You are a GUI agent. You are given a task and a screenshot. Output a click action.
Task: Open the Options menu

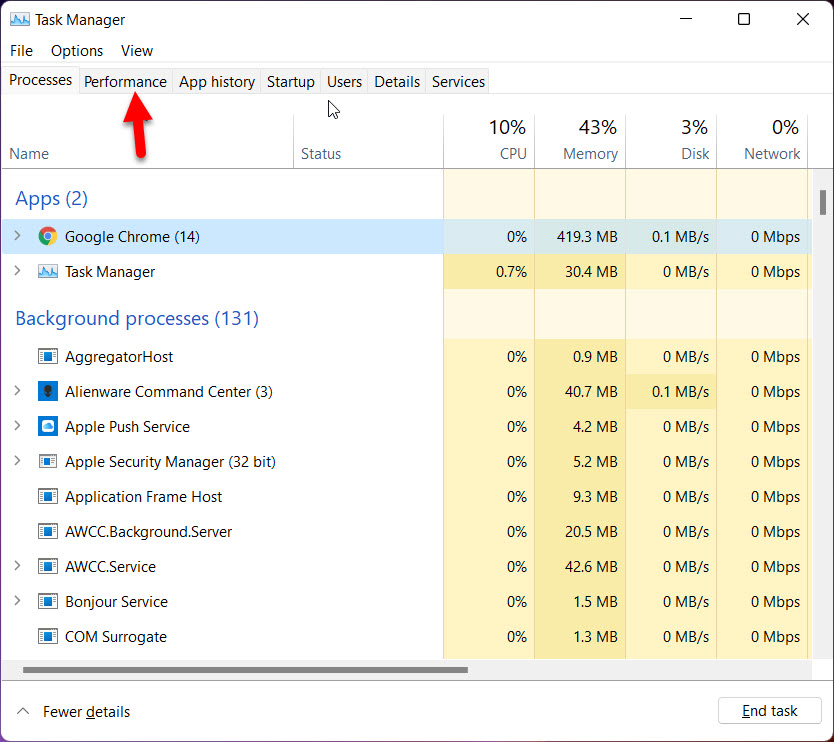[x=77, y=51]
